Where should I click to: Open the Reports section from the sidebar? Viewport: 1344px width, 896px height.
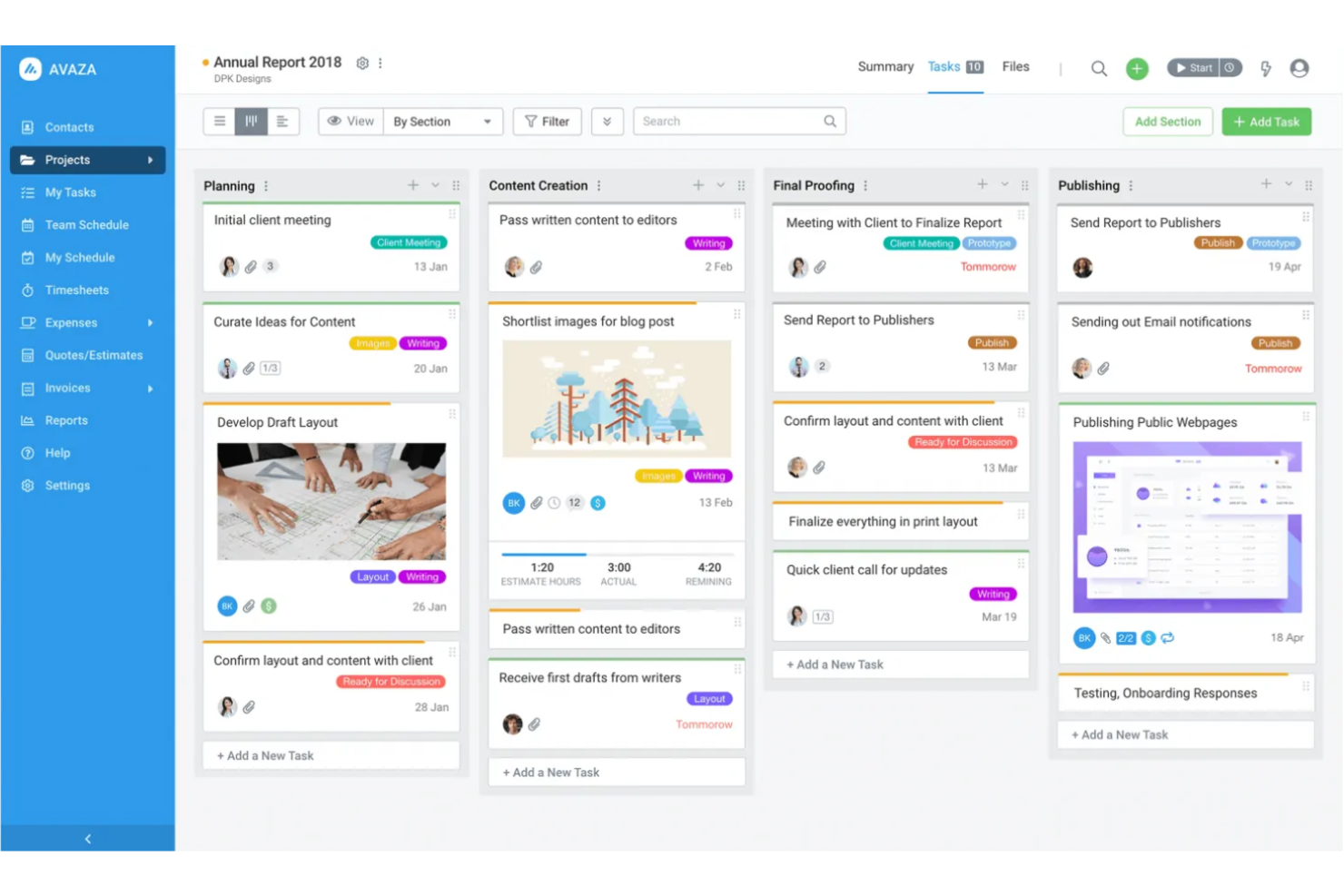click(66, 420)
